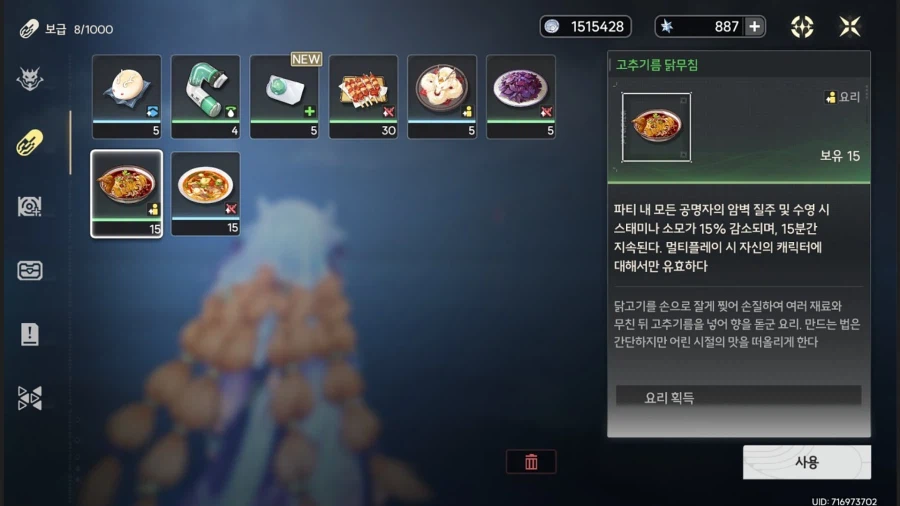Open the bottom sidebar resource category tab
This screenshot has height=506, width=900.
(30, 398)
